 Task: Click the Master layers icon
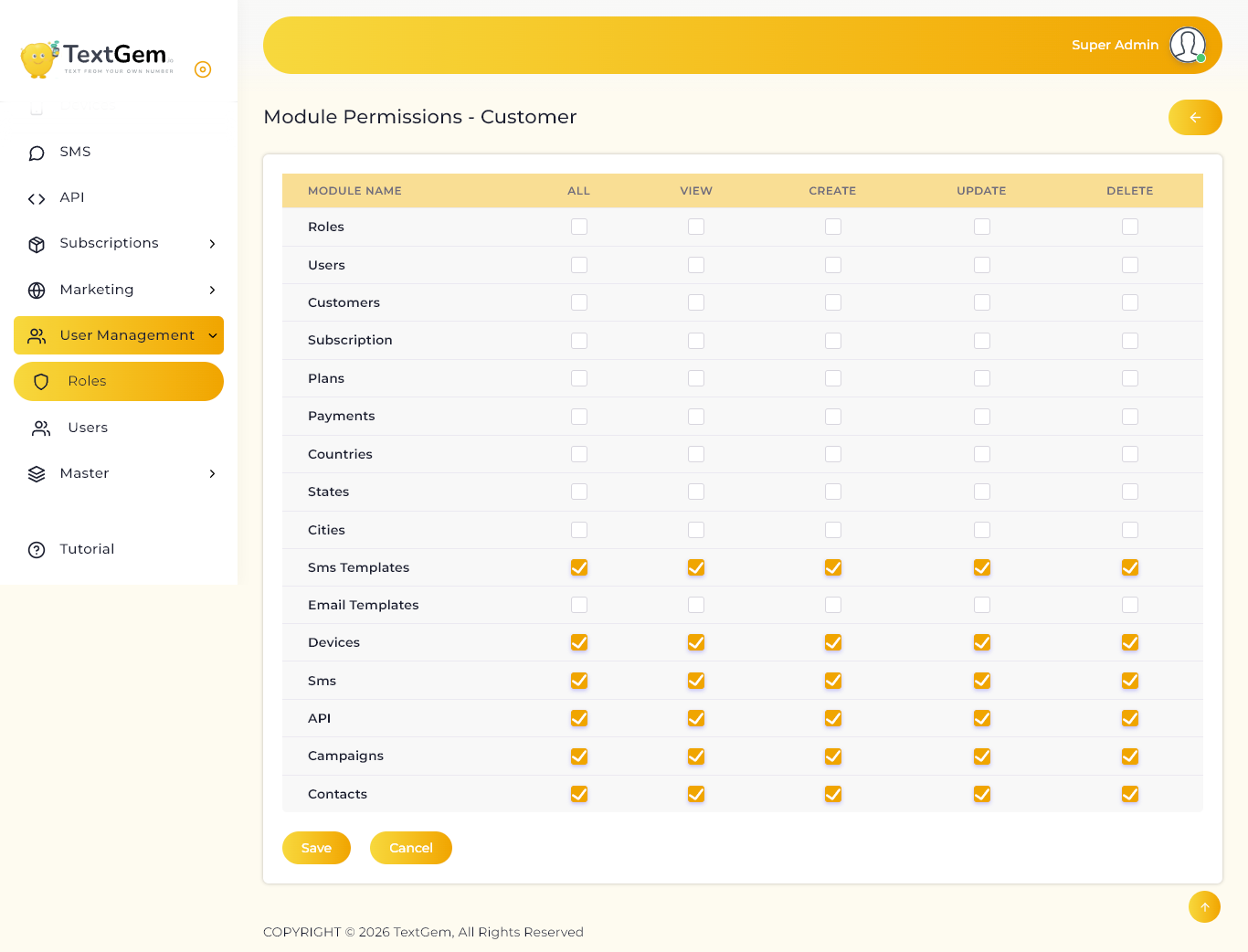(x=37, y=474)
